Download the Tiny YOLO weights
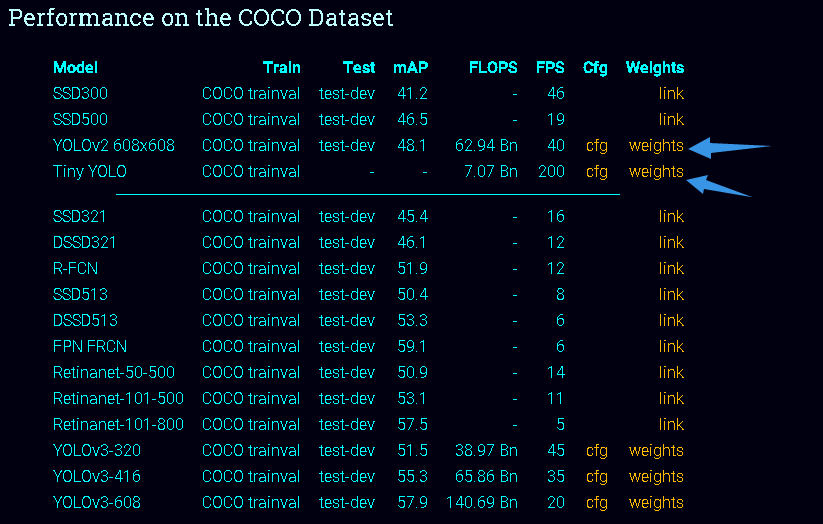The image size is (823, 524). pos(656,172)
